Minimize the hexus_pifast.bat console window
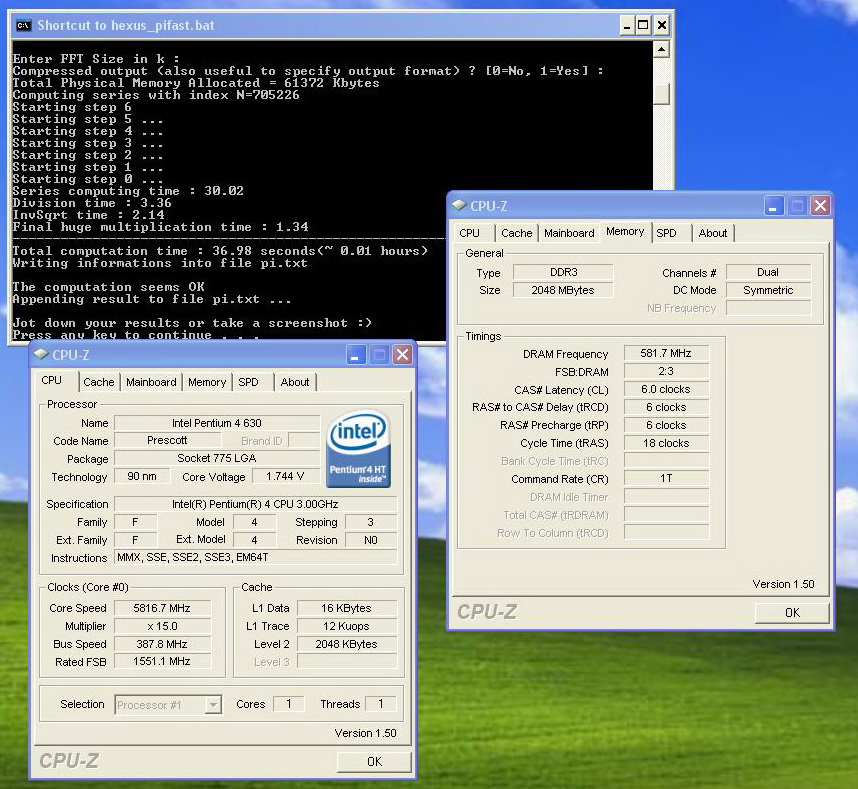Image resolution: width=858 pixels, height=789 pixels. [627, 25]
